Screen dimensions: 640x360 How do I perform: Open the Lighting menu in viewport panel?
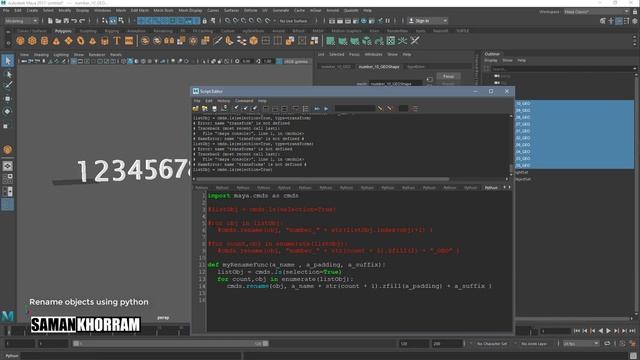tap(61, 55)
